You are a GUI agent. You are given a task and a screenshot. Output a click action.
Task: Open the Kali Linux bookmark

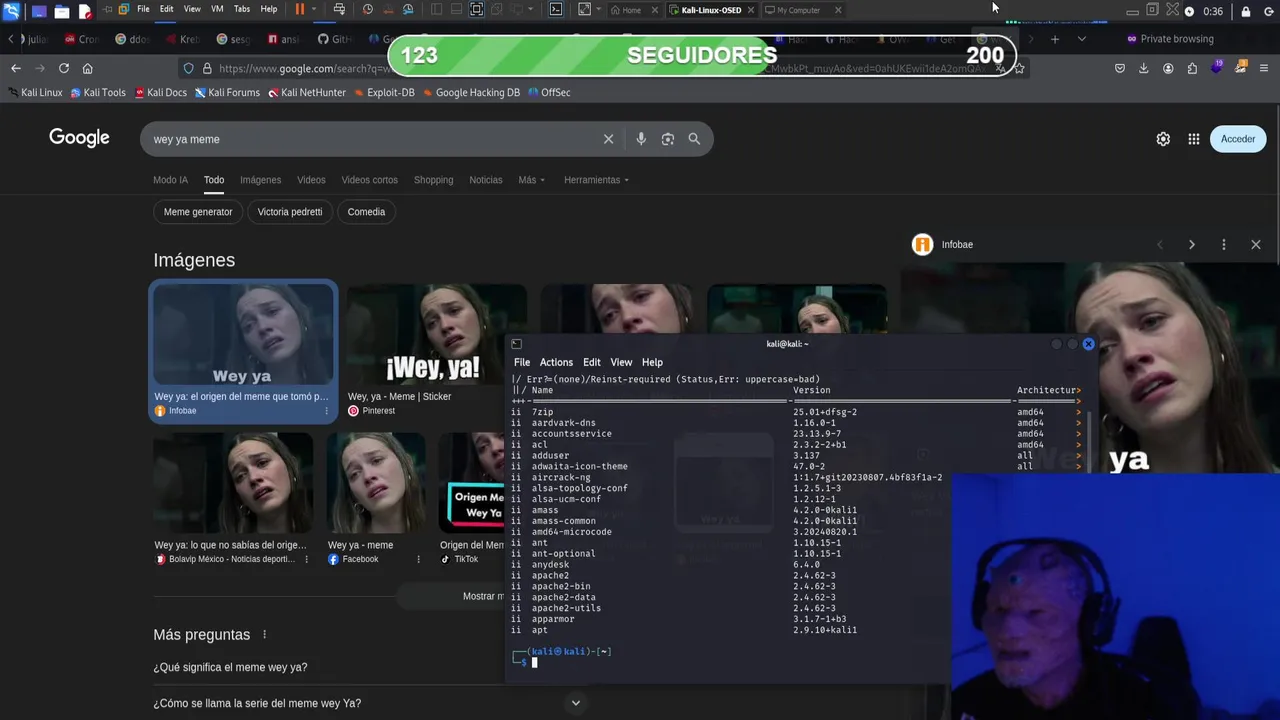click(34, 92)
